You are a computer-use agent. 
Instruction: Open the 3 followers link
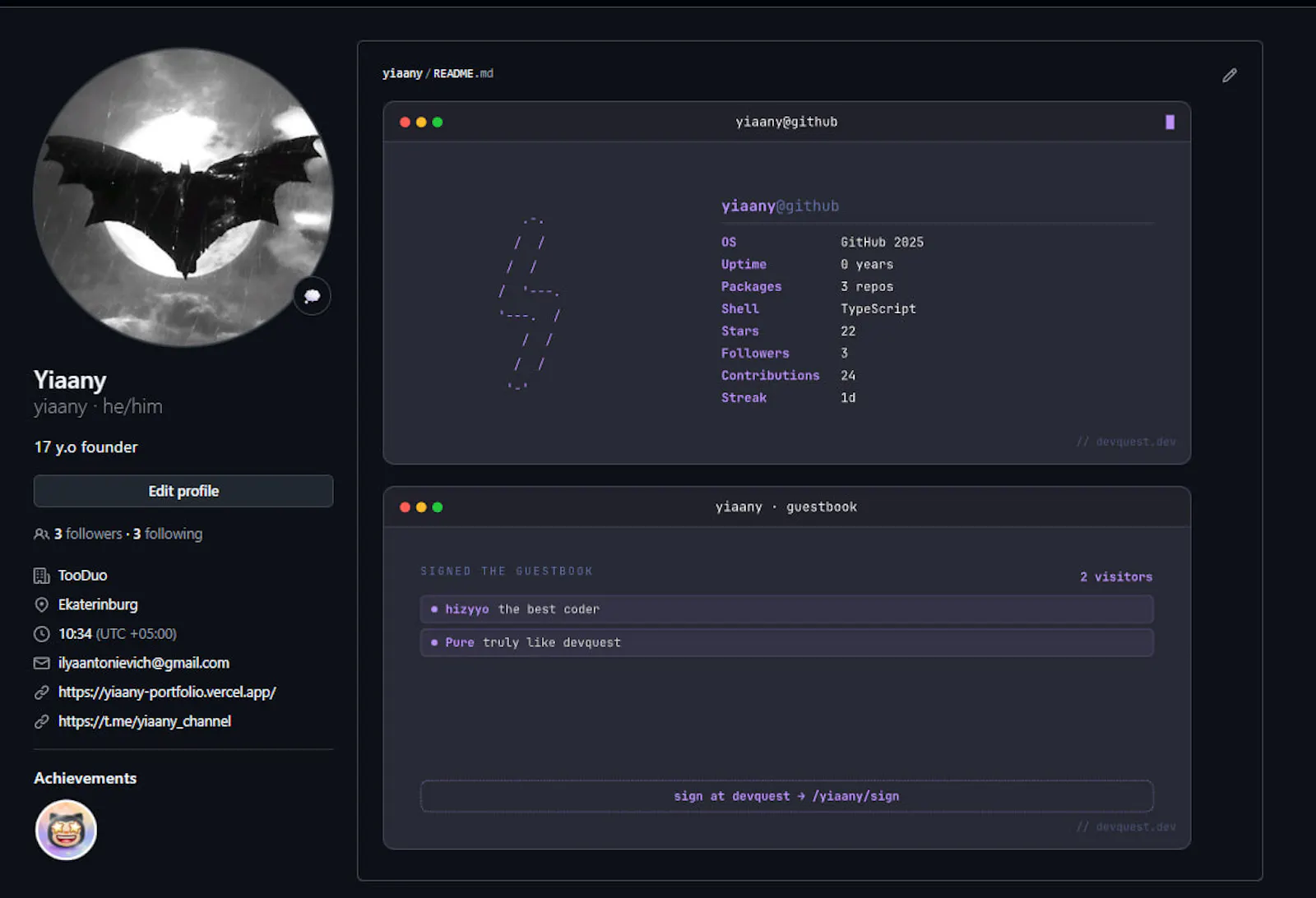(x=88, y=534)
